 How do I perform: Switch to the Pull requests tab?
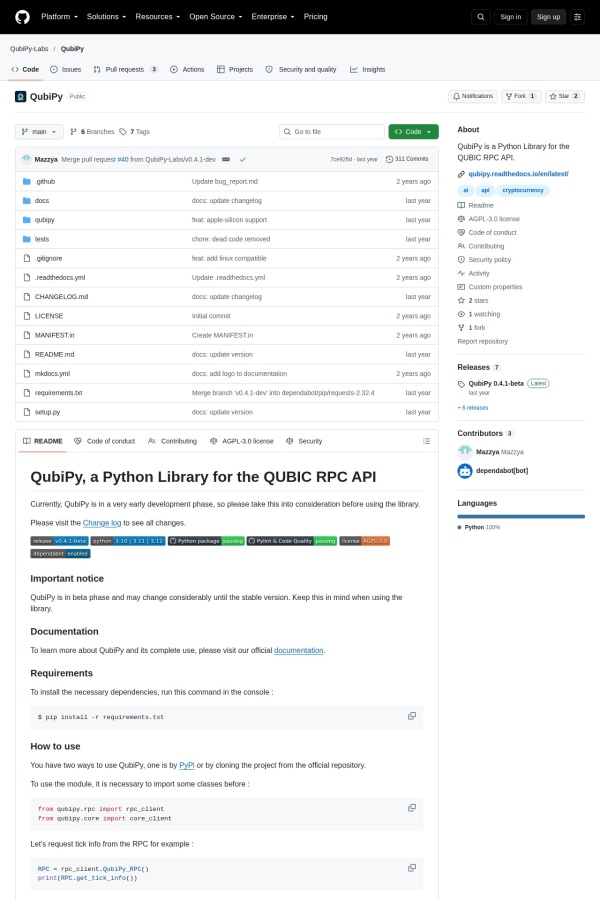[x=126, y=69]
